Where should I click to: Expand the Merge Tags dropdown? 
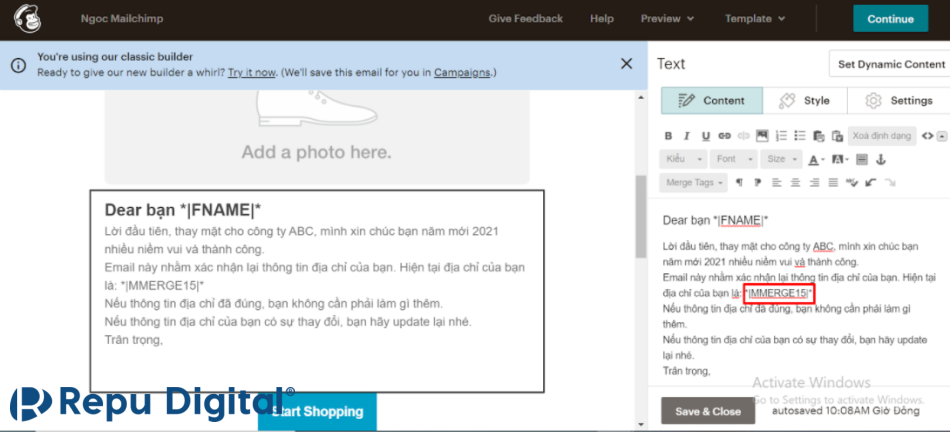point(694,183)
